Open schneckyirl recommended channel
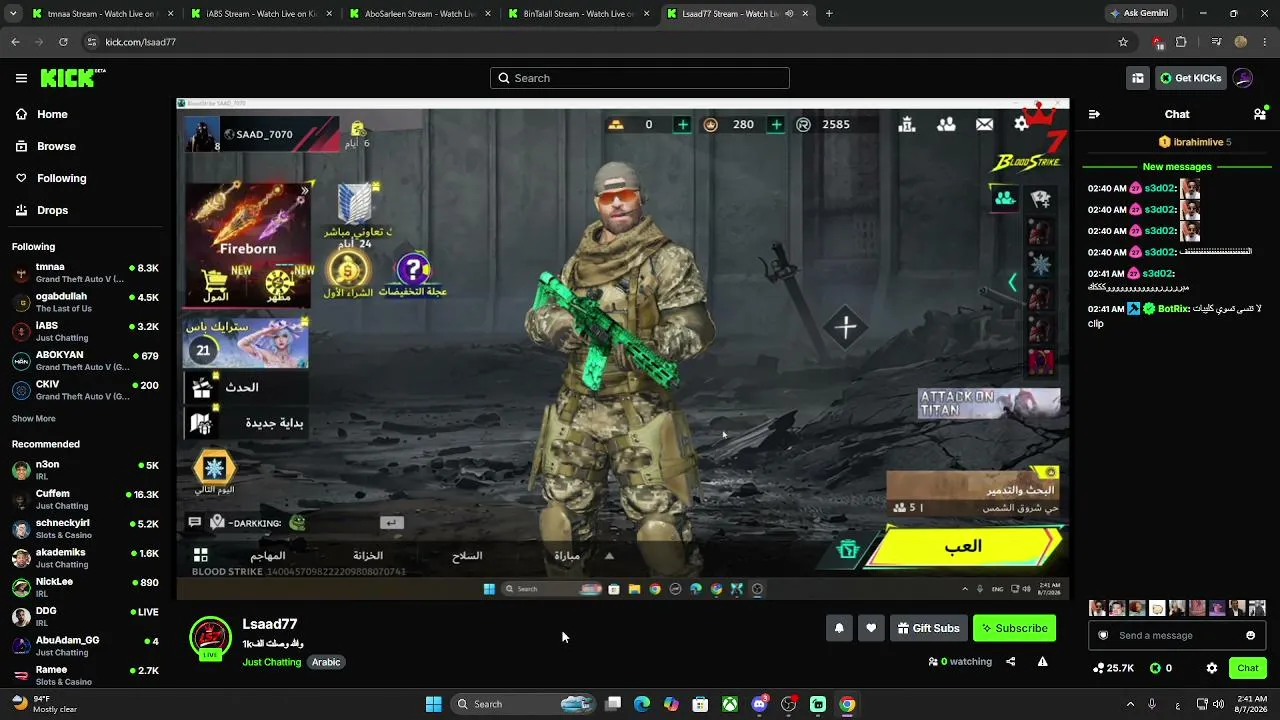Viewport: 1280px width, 720px height. 85,529
